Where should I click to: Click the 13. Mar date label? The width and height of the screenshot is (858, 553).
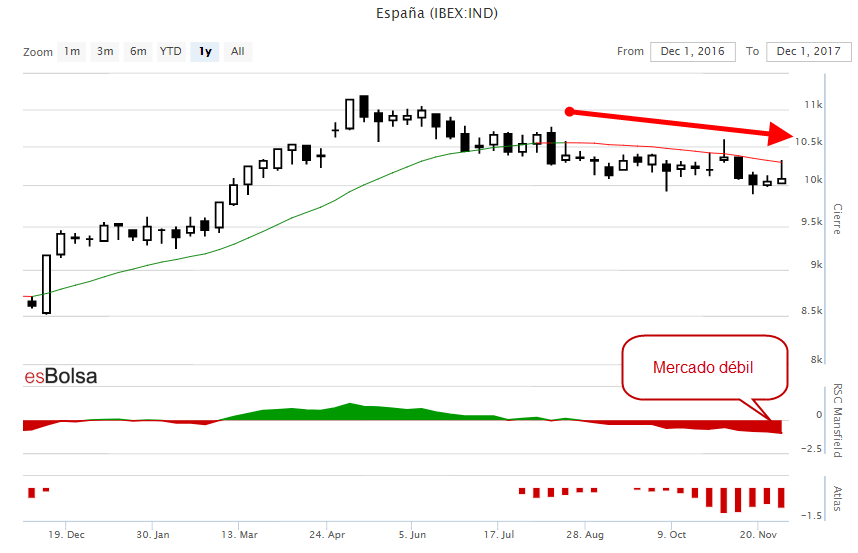[239, 534]
